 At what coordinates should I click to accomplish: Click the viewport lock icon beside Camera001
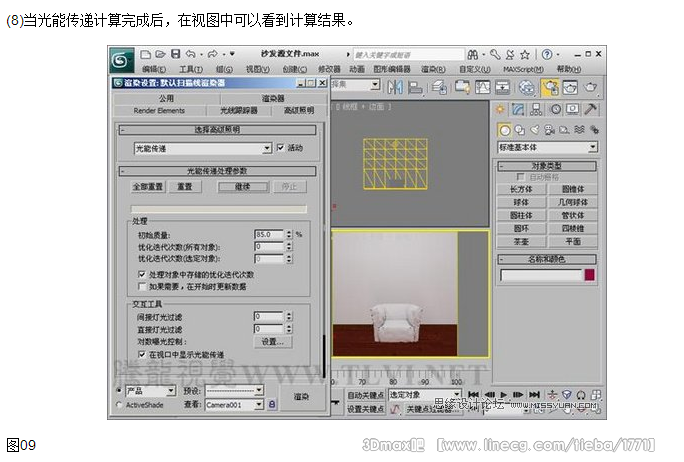tap(272, 405)
